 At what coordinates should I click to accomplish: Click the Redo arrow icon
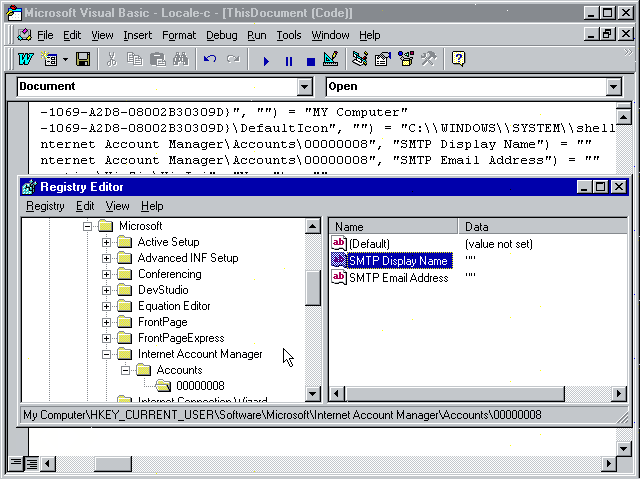(x=233, y=60)
